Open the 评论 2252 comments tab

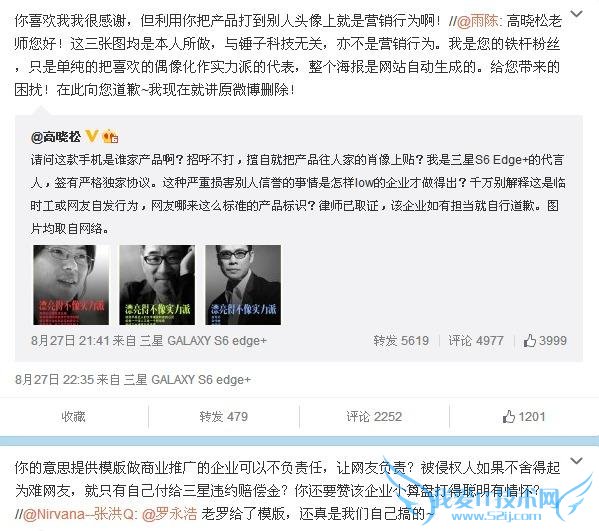pos(374,416)
